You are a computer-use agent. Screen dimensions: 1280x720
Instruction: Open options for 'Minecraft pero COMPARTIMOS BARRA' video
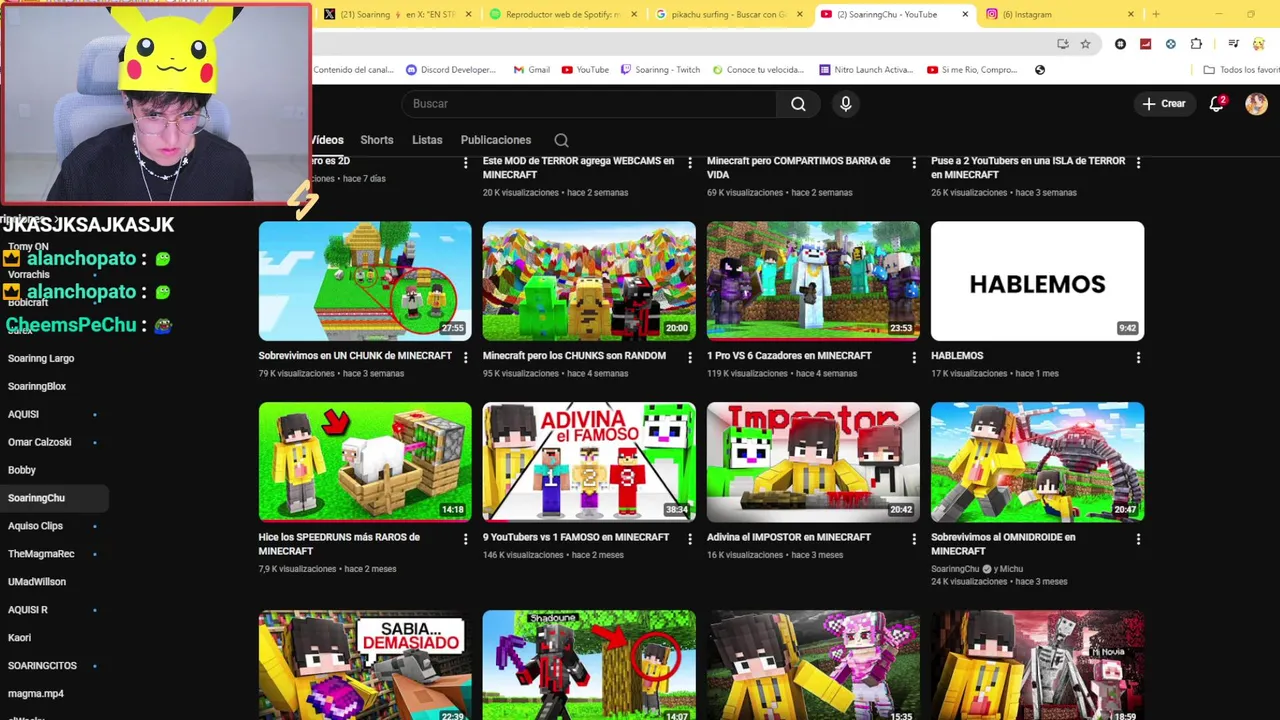(913, 162)
